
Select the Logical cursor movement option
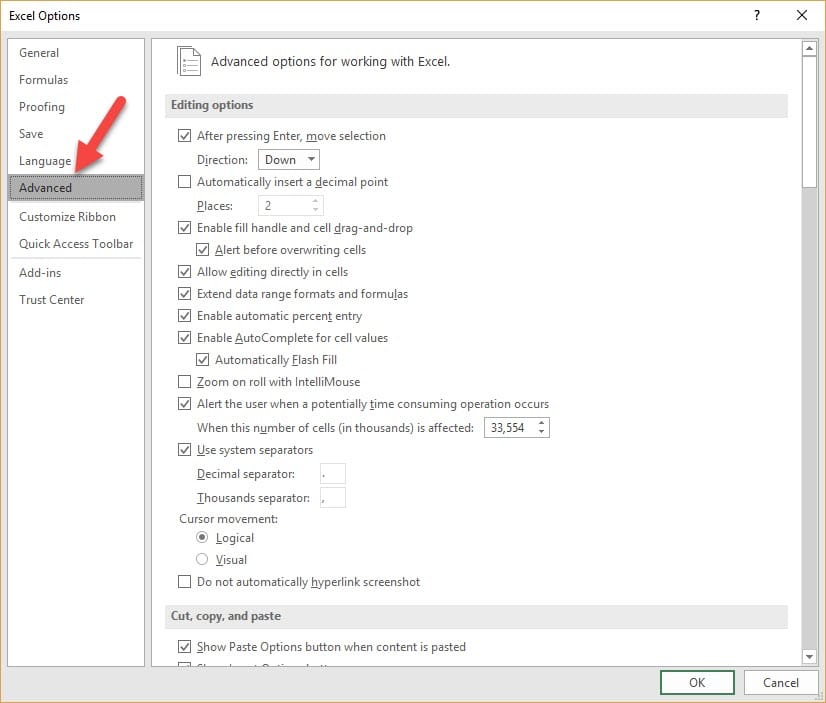click(202, 538)
